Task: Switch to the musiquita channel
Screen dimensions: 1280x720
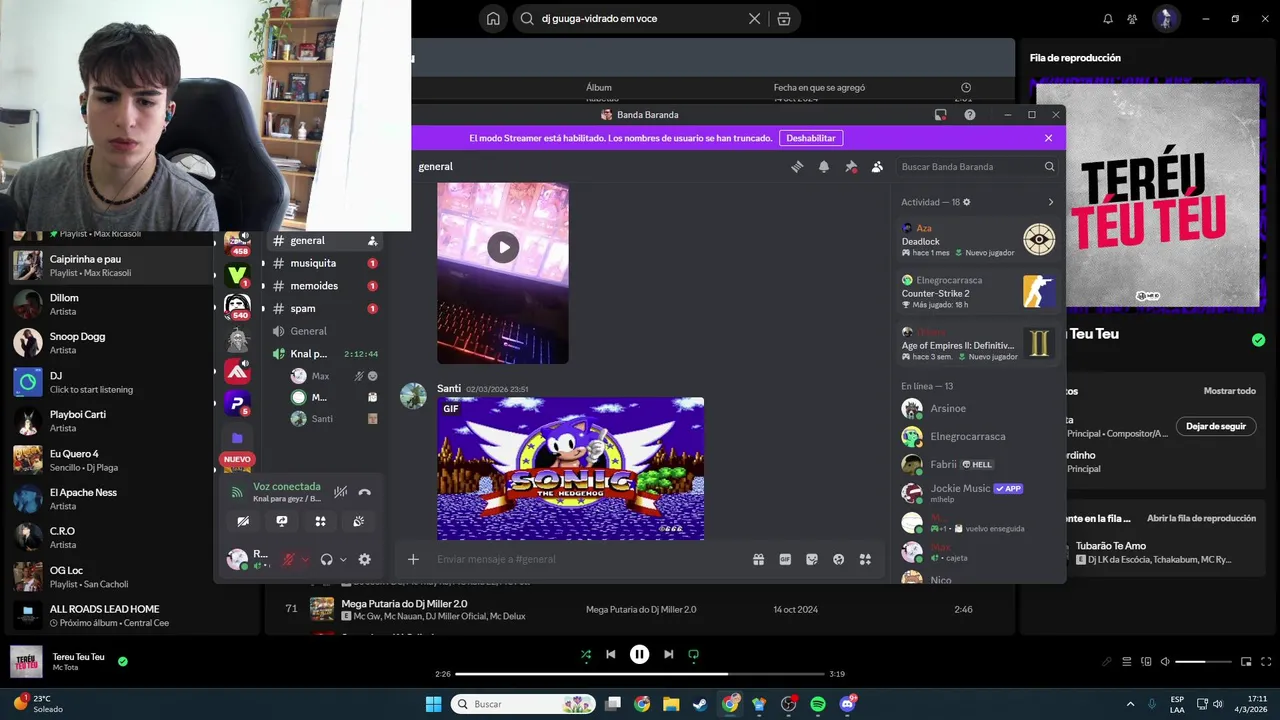Action: coord(324,263)
